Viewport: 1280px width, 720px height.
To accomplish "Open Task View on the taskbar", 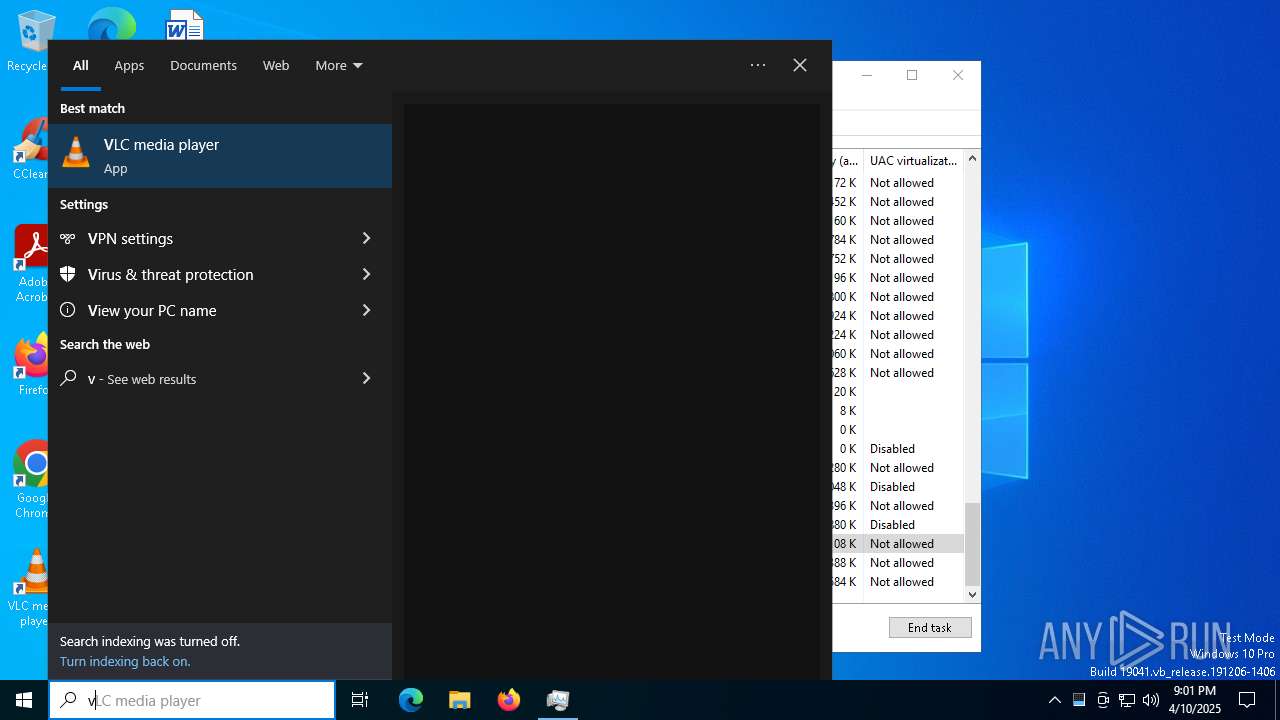I will pyautogui.click(x=360, y=700).
